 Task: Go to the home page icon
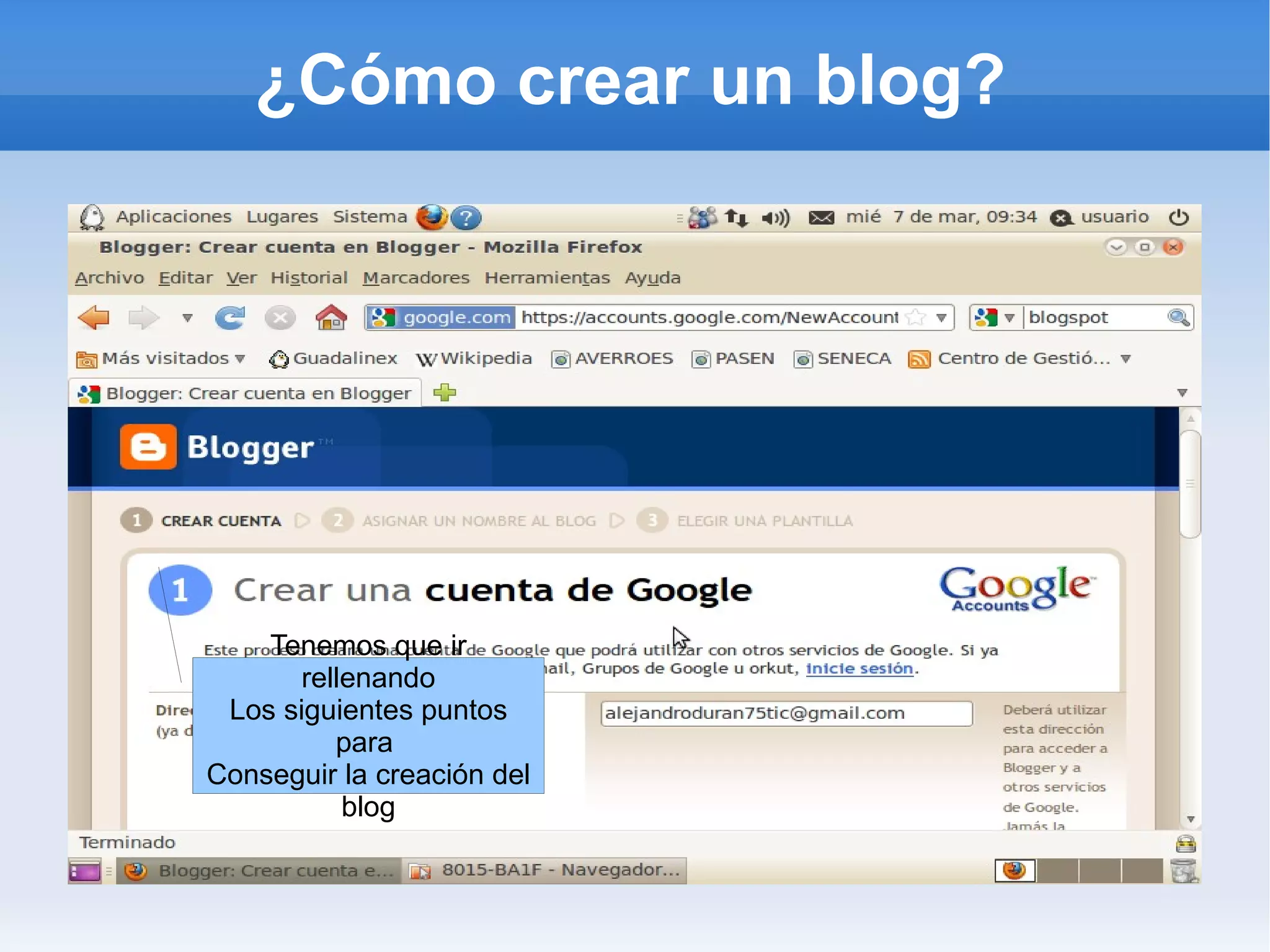coord(331,317)
